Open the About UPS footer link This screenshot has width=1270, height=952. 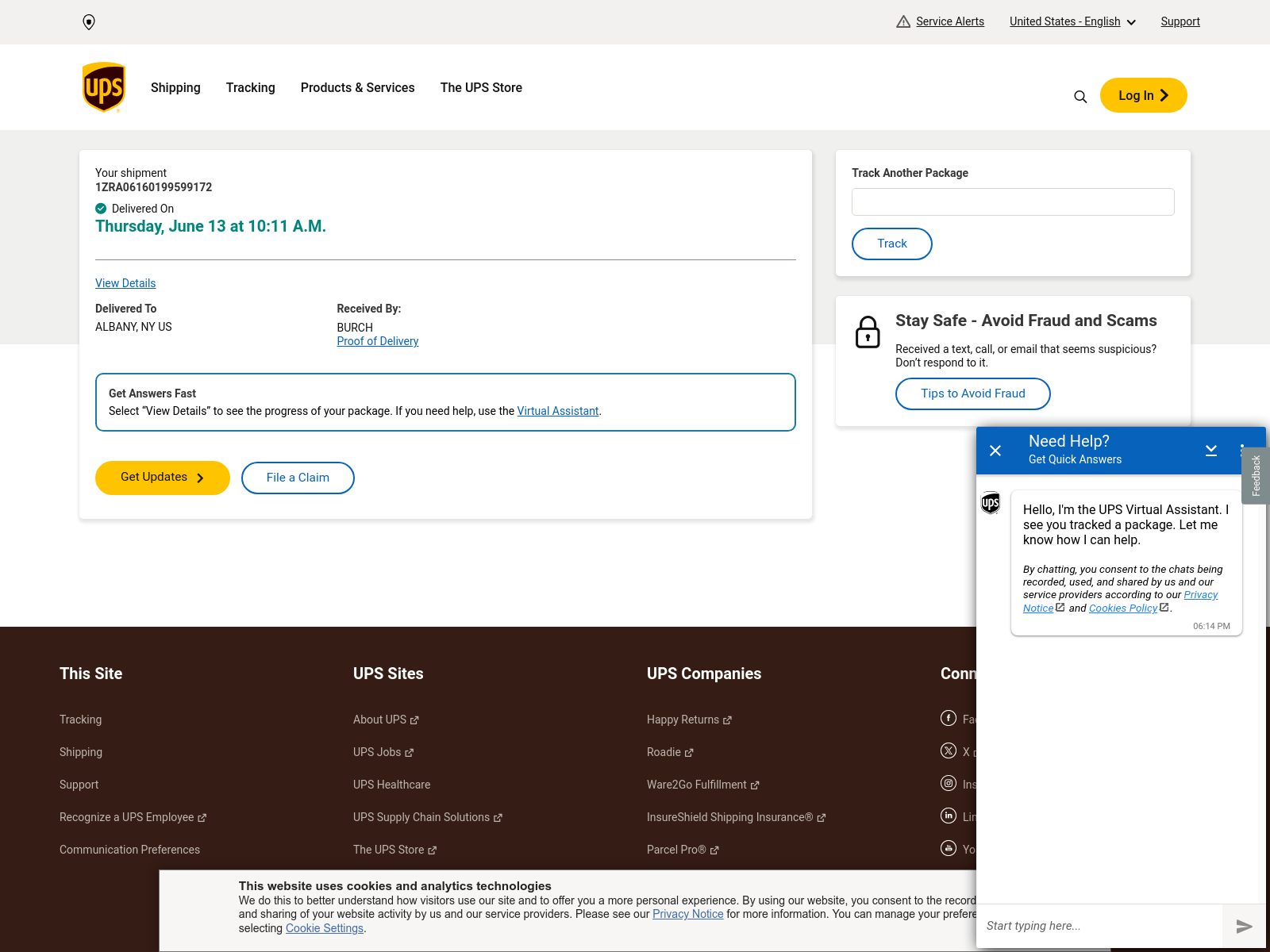coord(386,720)
